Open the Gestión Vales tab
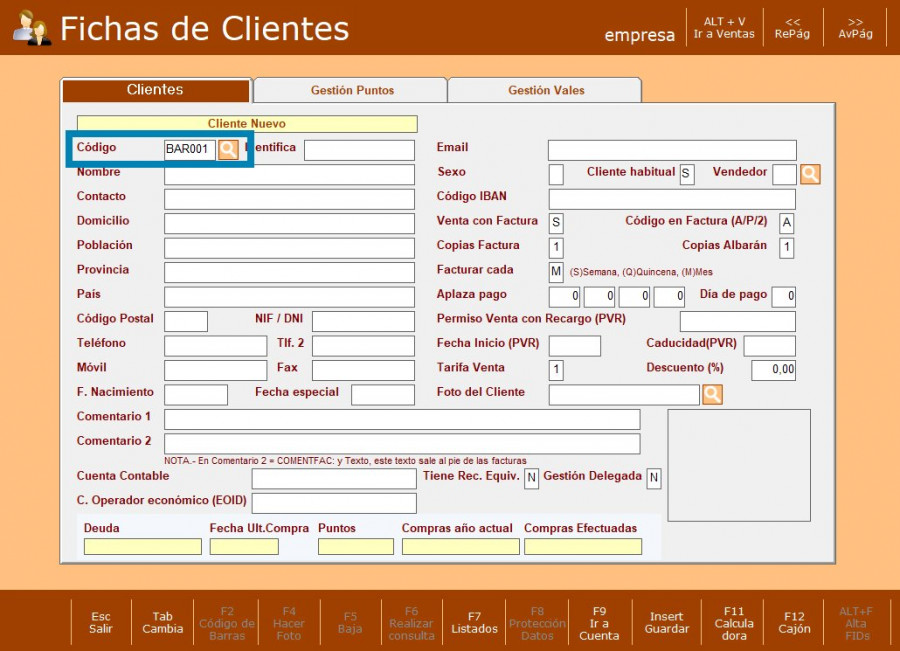 click(x=546, y=90)
